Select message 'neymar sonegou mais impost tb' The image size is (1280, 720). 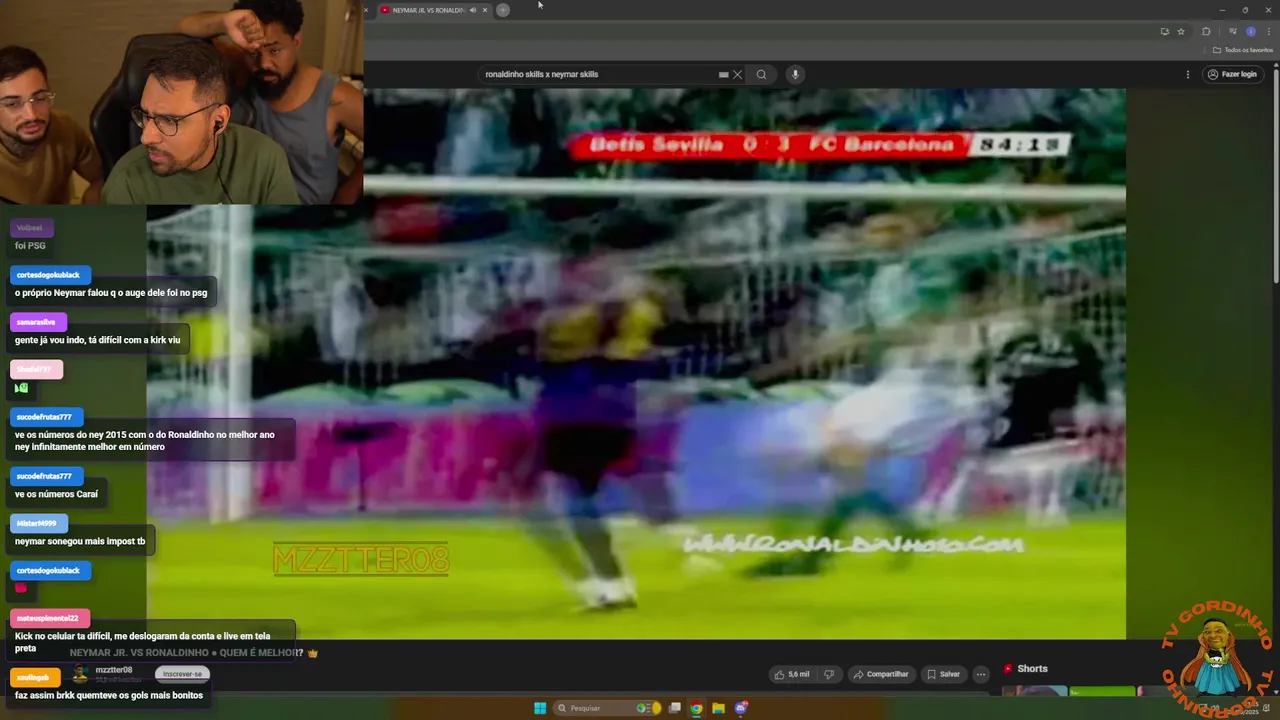click(x=80, y=541)
